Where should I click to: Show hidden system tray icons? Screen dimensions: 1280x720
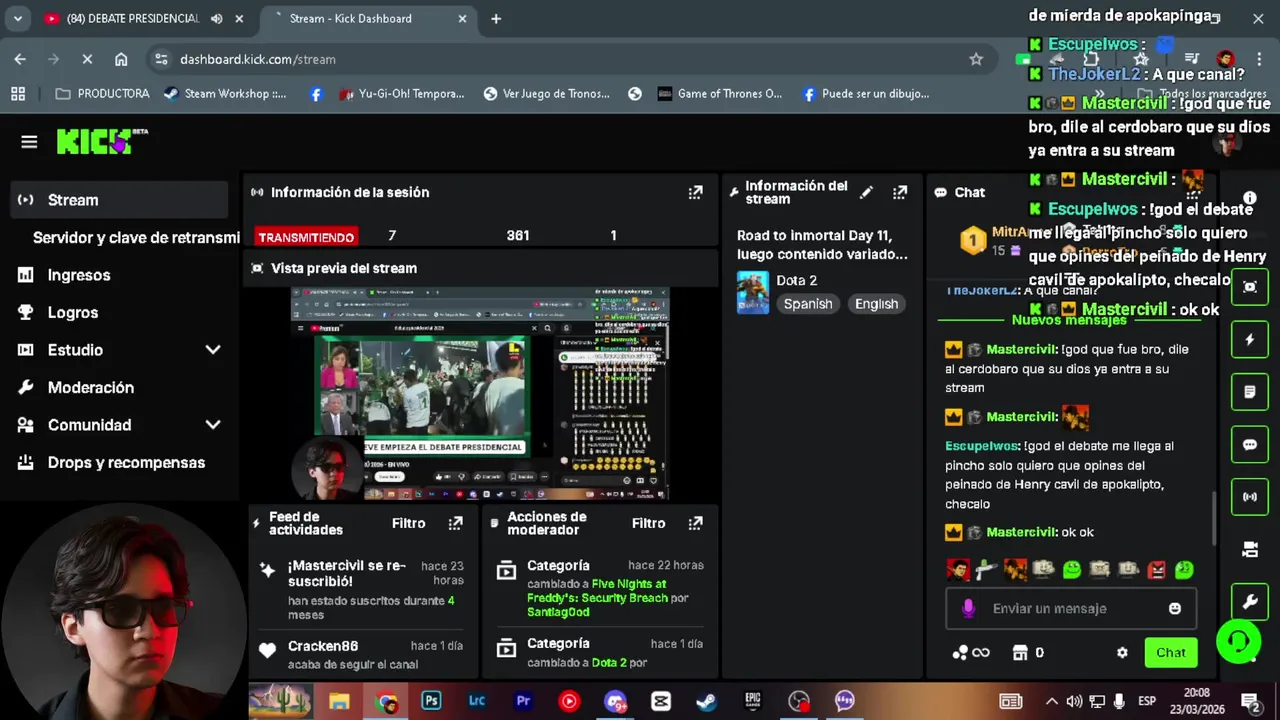1051,701
